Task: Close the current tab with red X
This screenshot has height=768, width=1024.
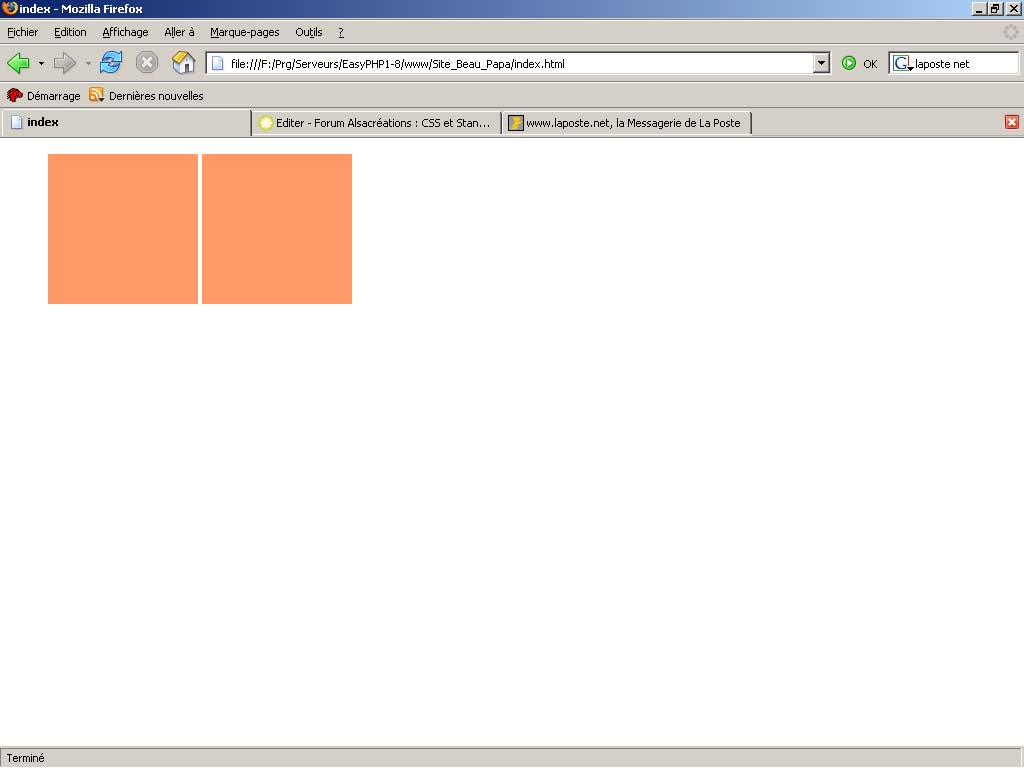Action: pyautogui.click(x=1011, y=122)
